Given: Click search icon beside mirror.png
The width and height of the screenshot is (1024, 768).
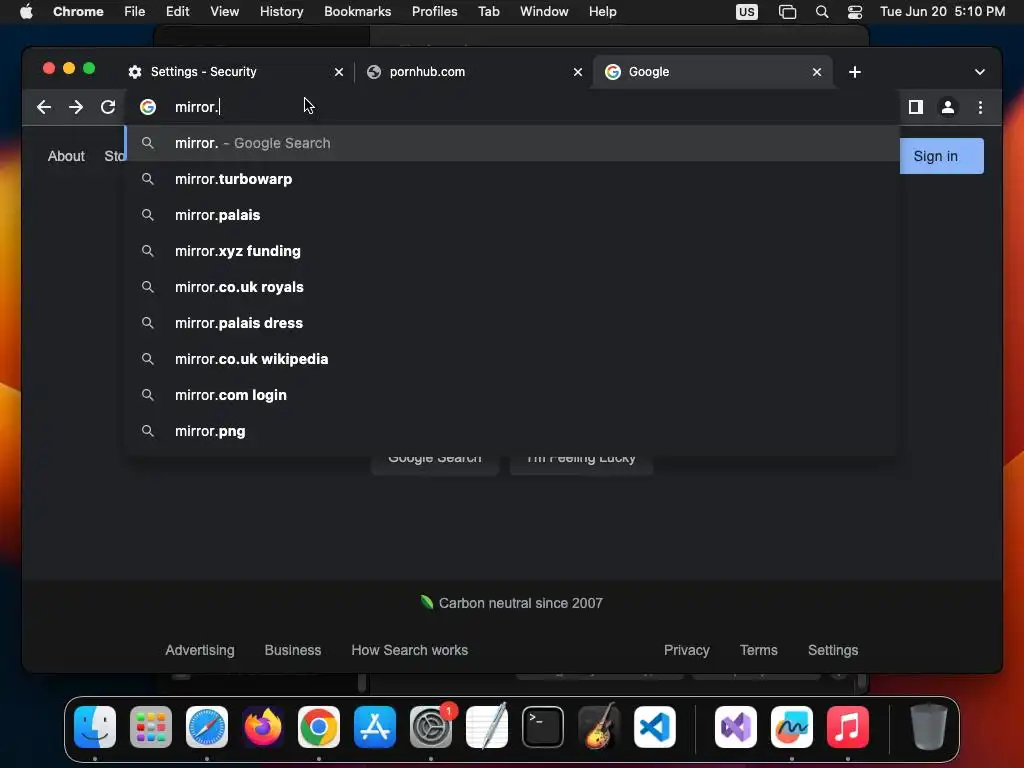Looking at the screenshot, I should click(x=148, y=430).
